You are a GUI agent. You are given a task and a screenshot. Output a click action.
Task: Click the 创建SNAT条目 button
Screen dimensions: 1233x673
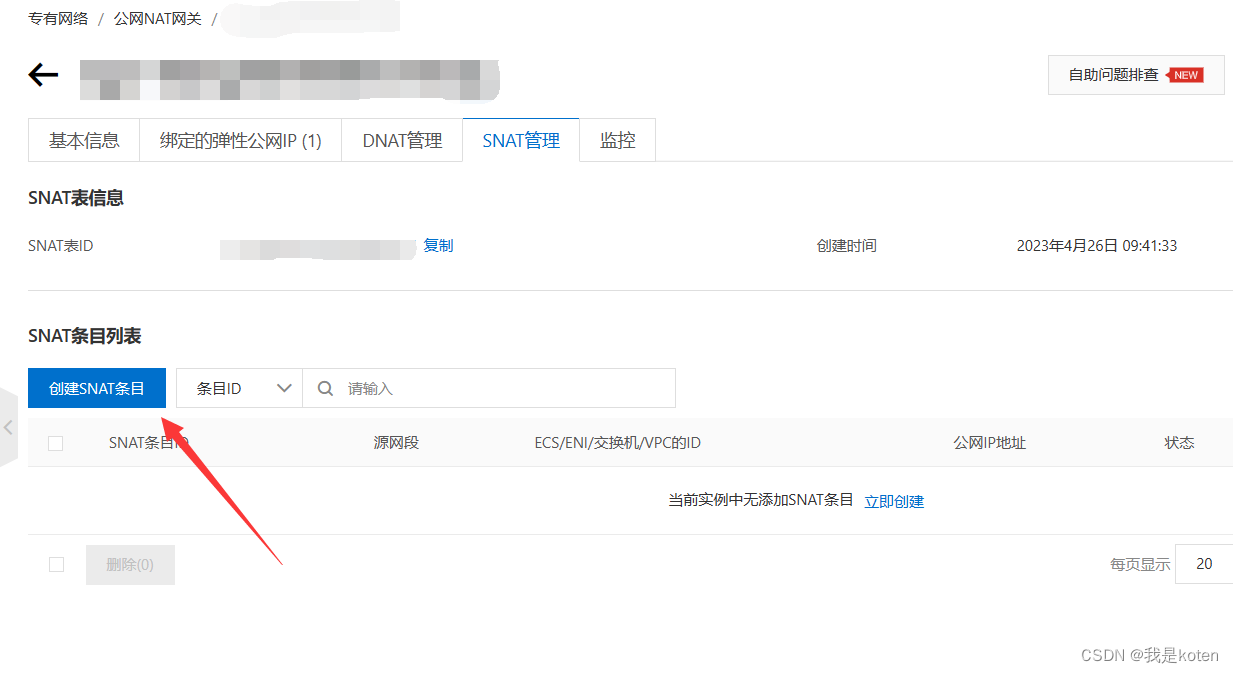[x=96, y=388]
